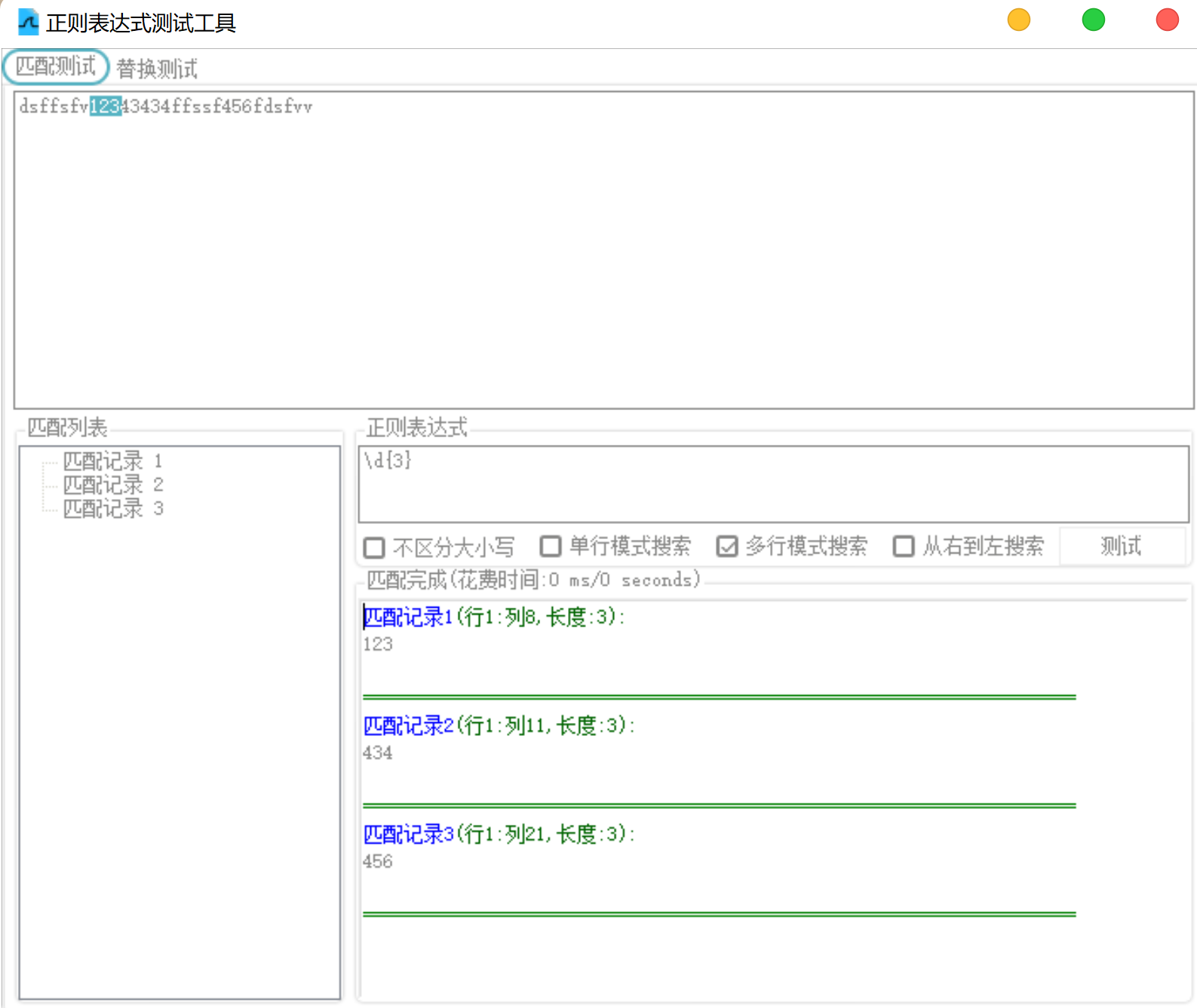Click the 匹配记录2 result header line
The width and height of the screenshot is (1197, 1008).
click(499, 725)
